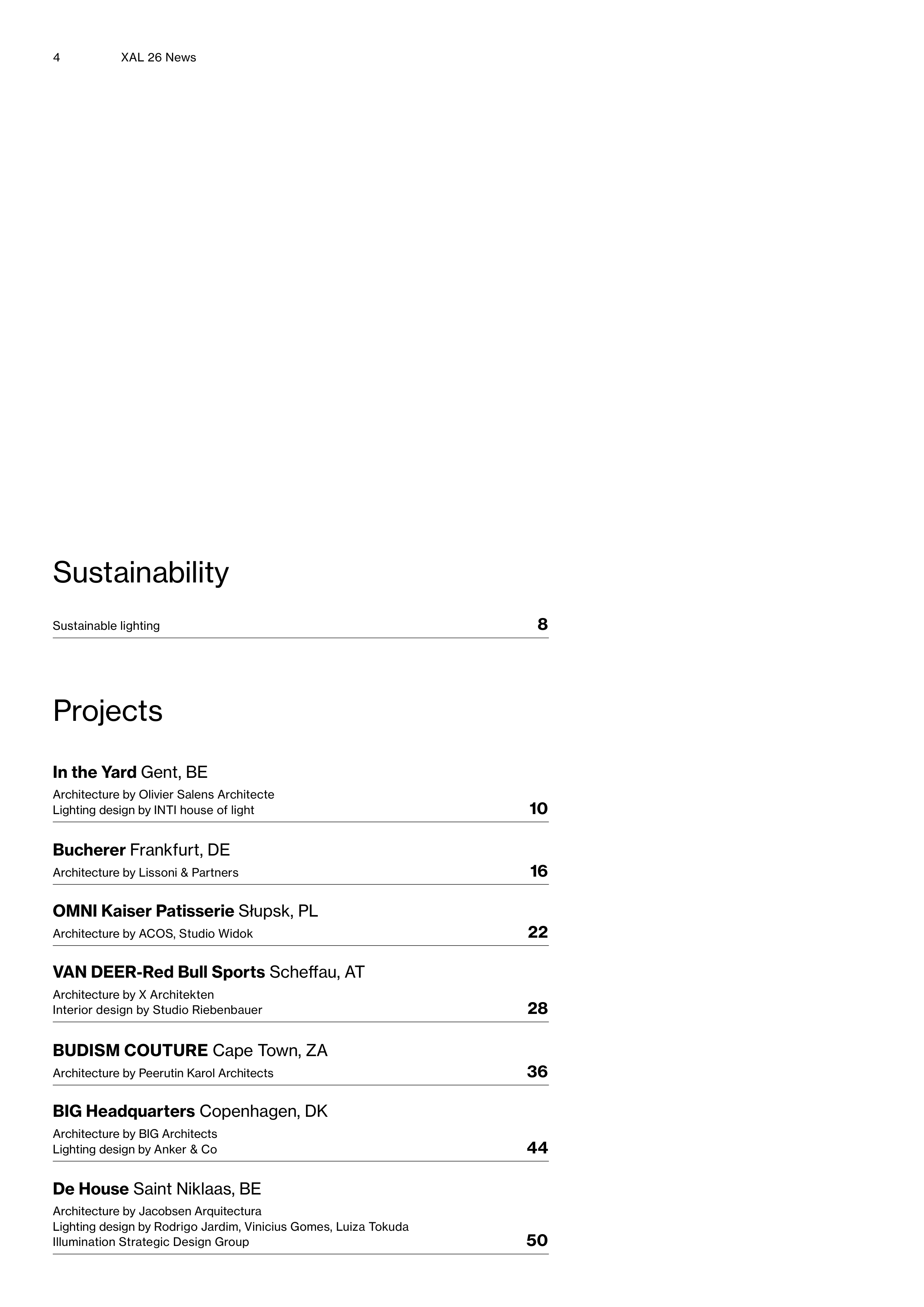Viewport: 924px width, 1307px height.
Task: Jump to page number 10
Action: tap(538, 808)
